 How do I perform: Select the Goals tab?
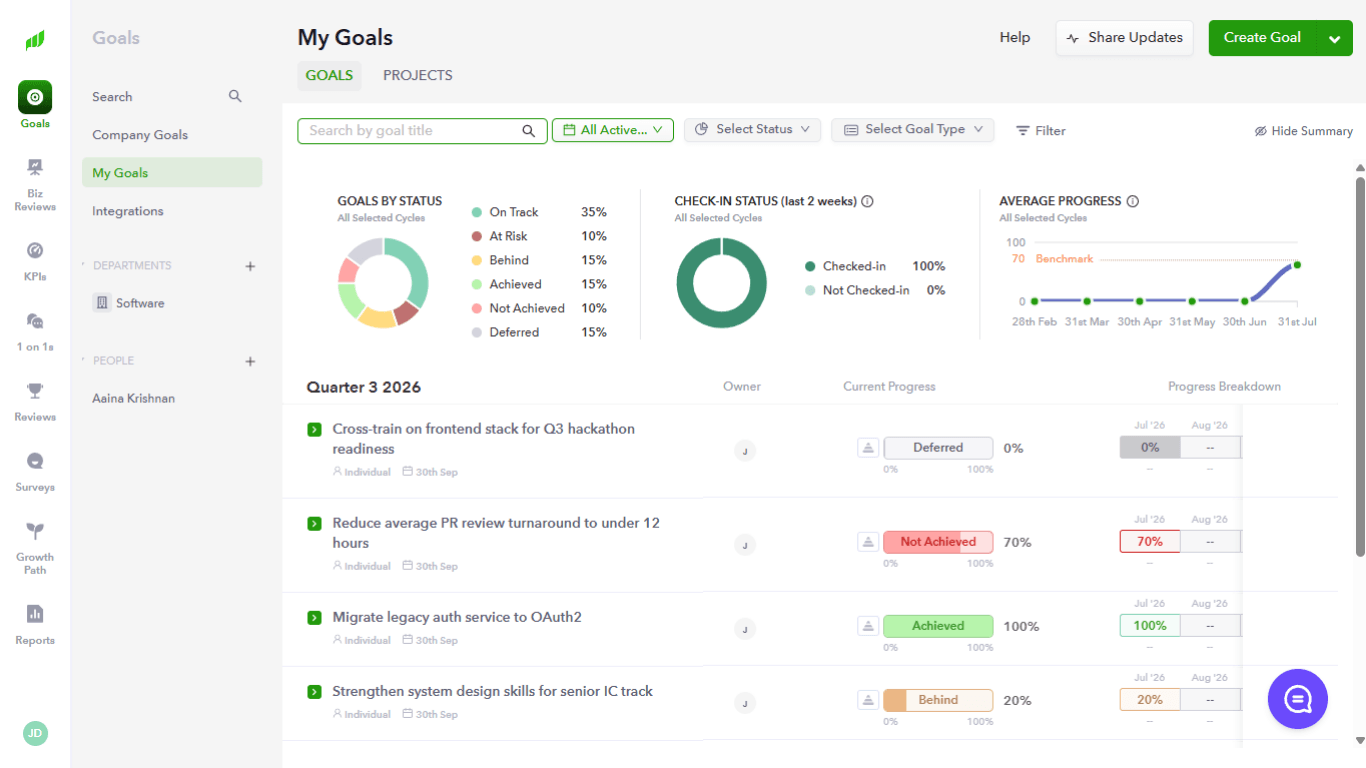tap(329, 75)
